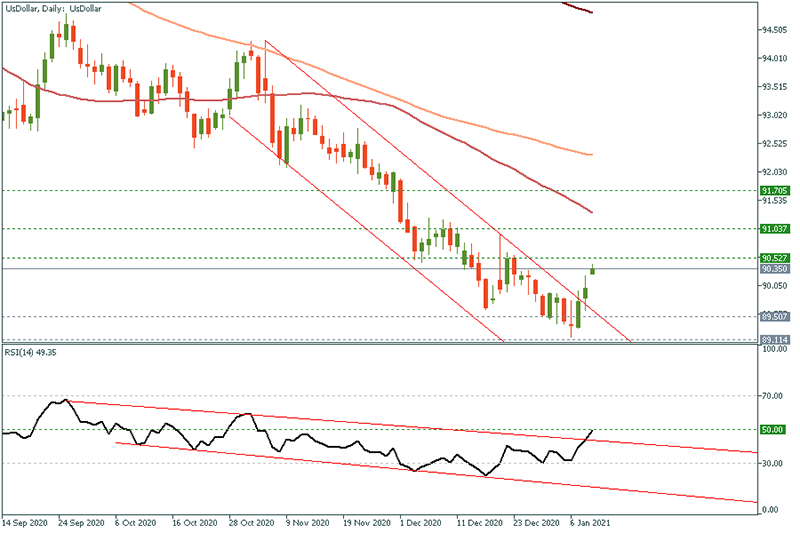Select the 90.527 resistance price label
800x533 pixels.
tap(776, 259)
